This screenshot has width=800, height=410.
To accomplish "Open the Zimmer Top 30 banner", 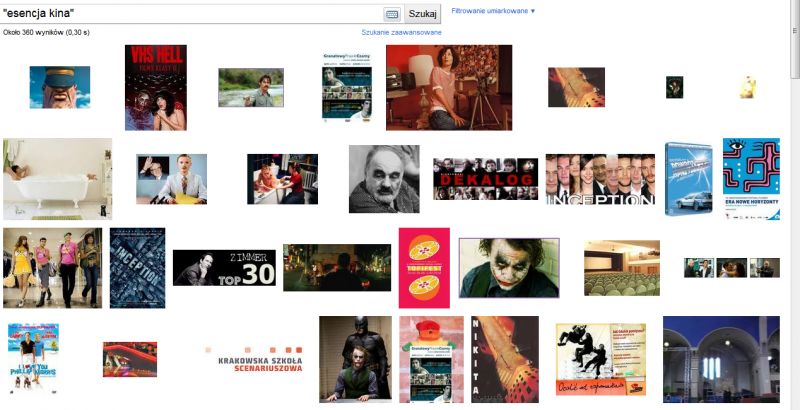I will (x=224, y=268).
